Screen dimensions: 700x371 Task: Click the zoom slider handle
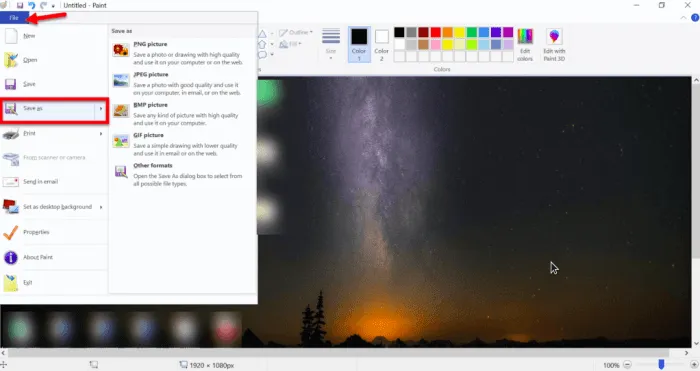click(661, 365)
